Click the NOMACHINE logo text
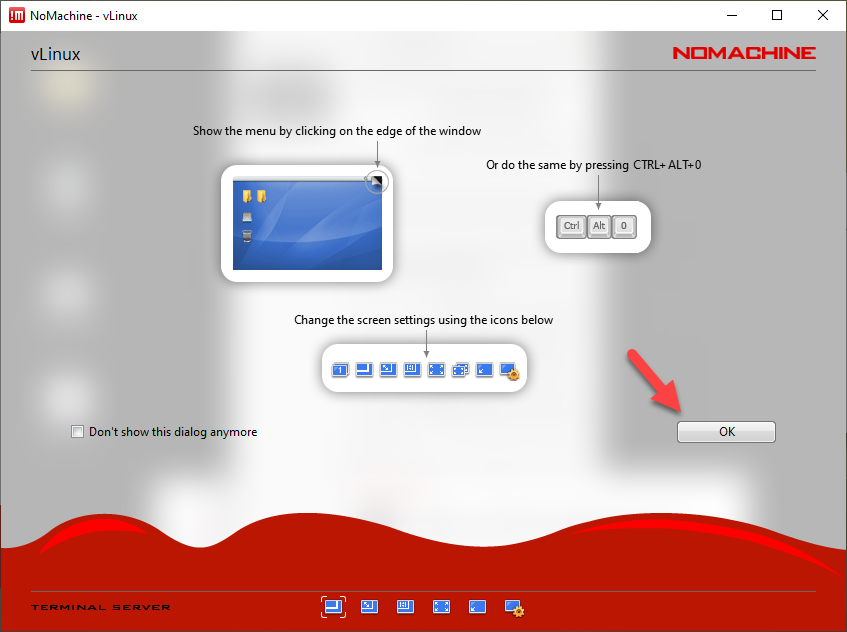The width and height of the screenshot is (847, 632). tap(744, 53)
